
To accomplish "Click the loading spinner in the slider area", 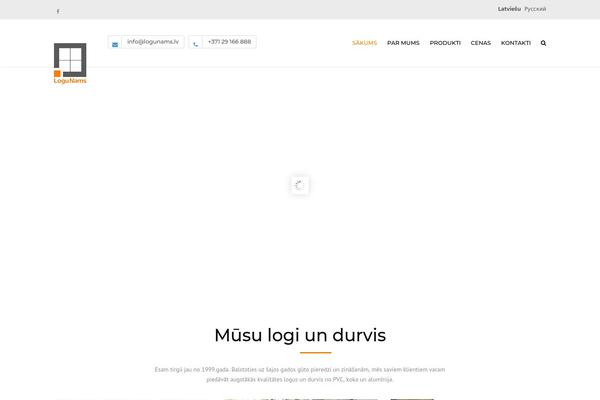I will (300, 185).
